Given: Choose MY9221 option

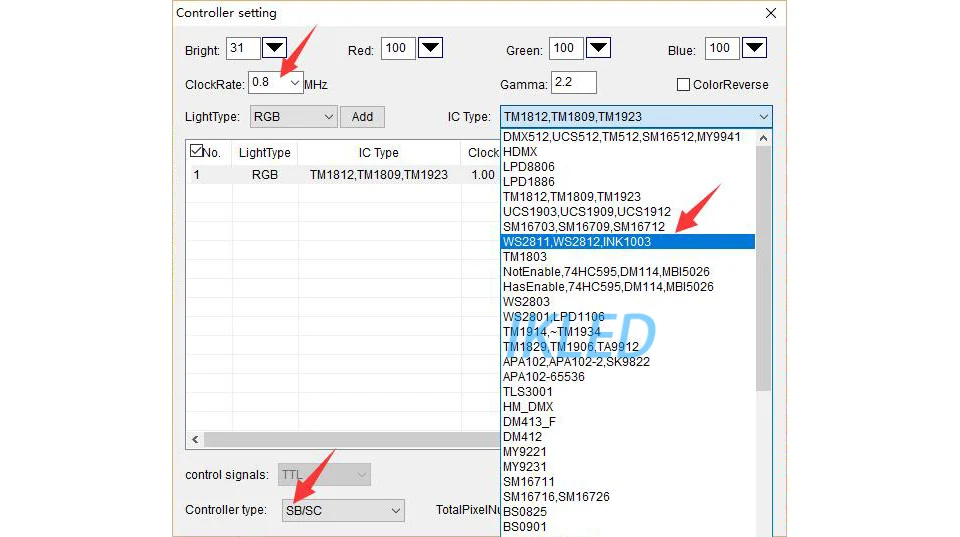Looking at the screenshot, I should click(628, 451).
